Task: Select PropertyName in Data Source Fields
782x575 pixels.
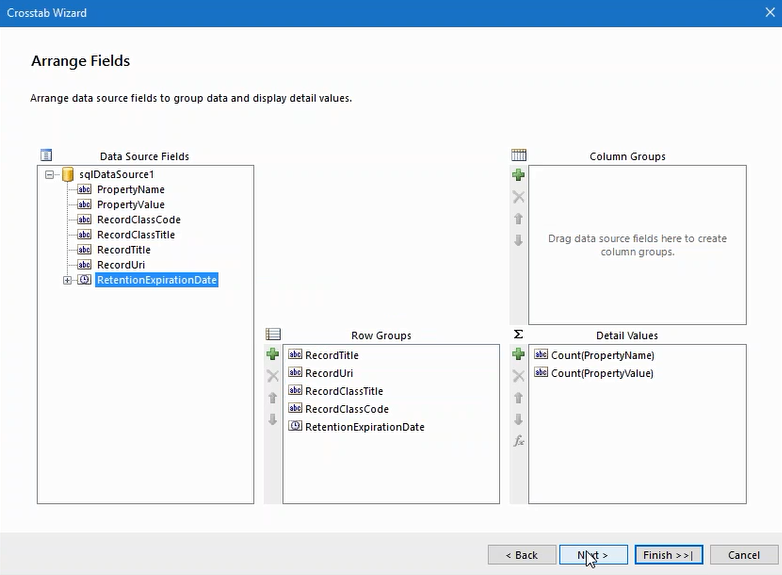Action: (130, 189)
